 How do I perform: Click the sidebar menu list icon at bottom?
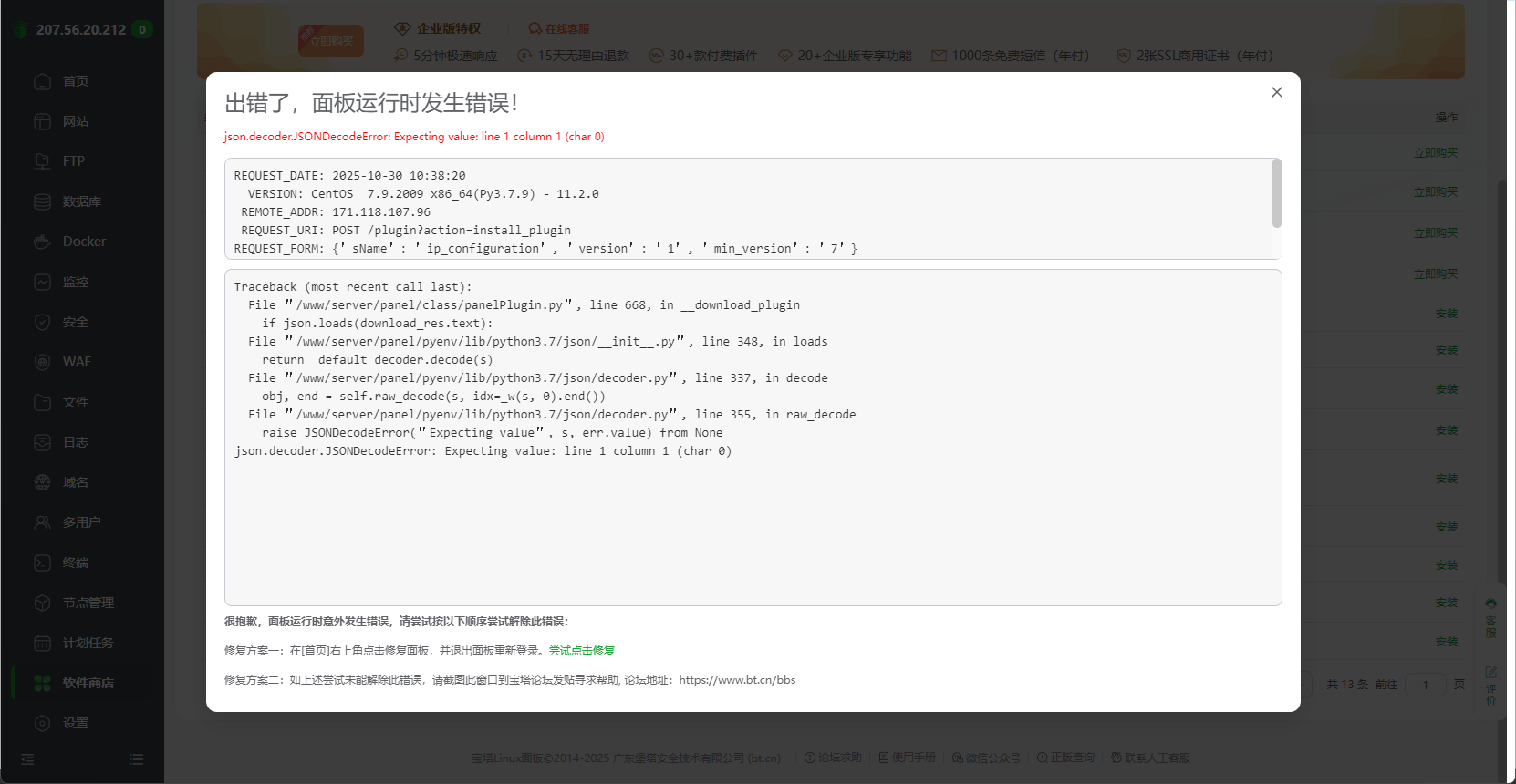click(x=137, y=759)
